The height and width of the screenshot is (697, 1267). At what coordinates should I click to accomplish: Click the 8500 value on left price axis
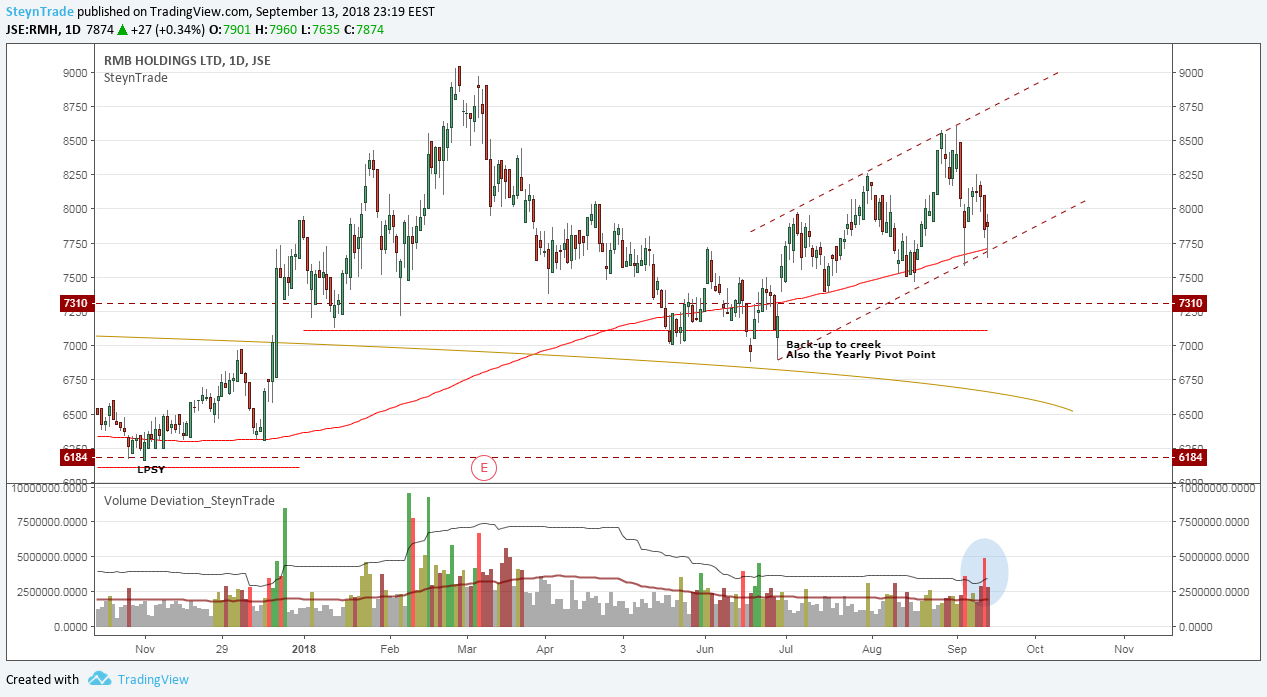[x=77, y=141]
